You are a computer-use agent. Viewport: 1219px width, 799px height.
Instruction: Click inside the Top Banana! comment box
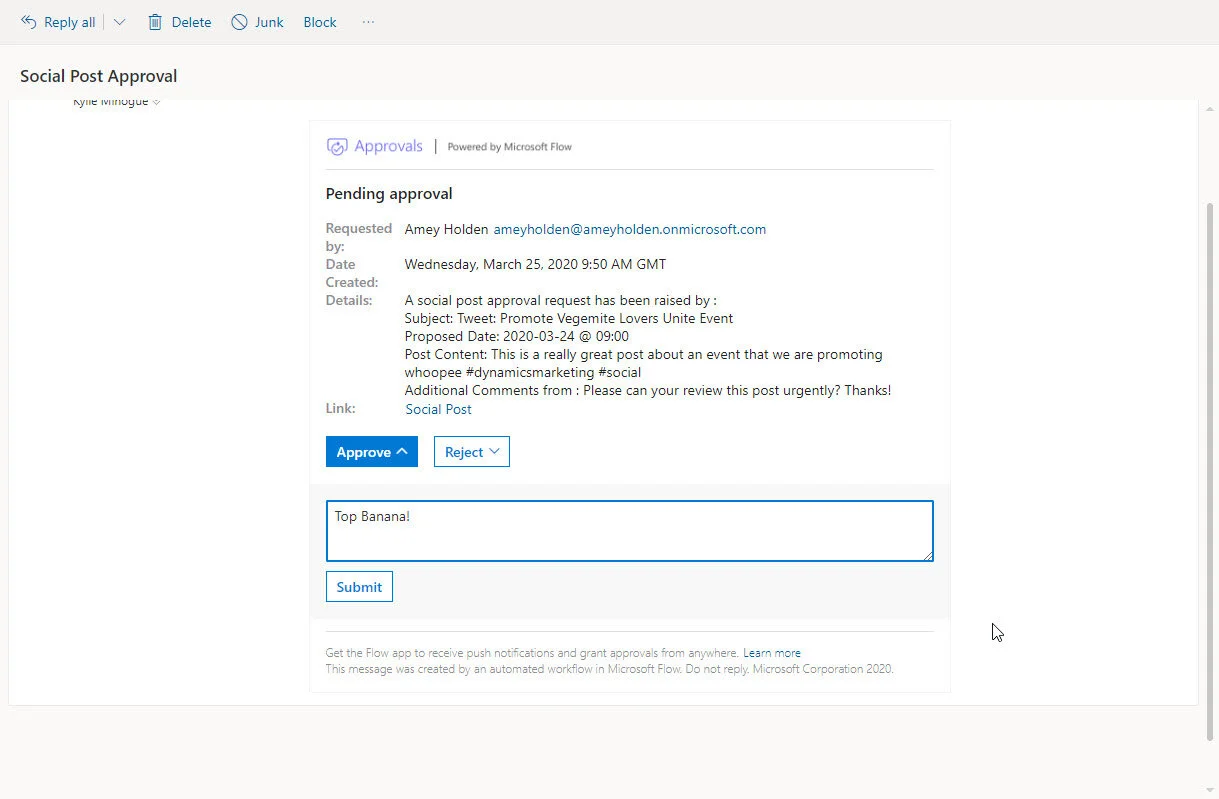(630, 531)
